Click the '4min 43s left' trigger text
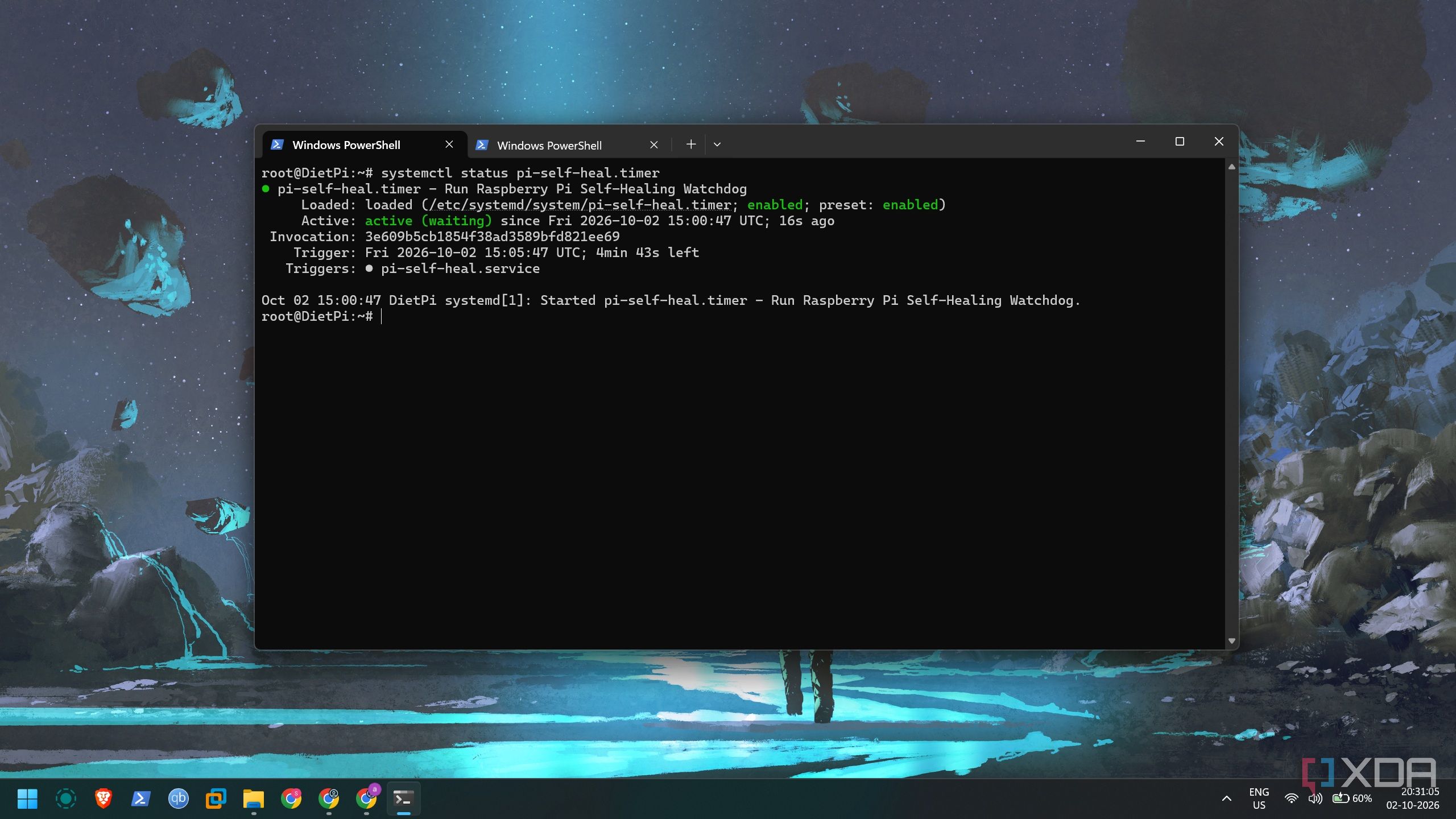This screenshot has width=1456, height=819. click(648, 253)
